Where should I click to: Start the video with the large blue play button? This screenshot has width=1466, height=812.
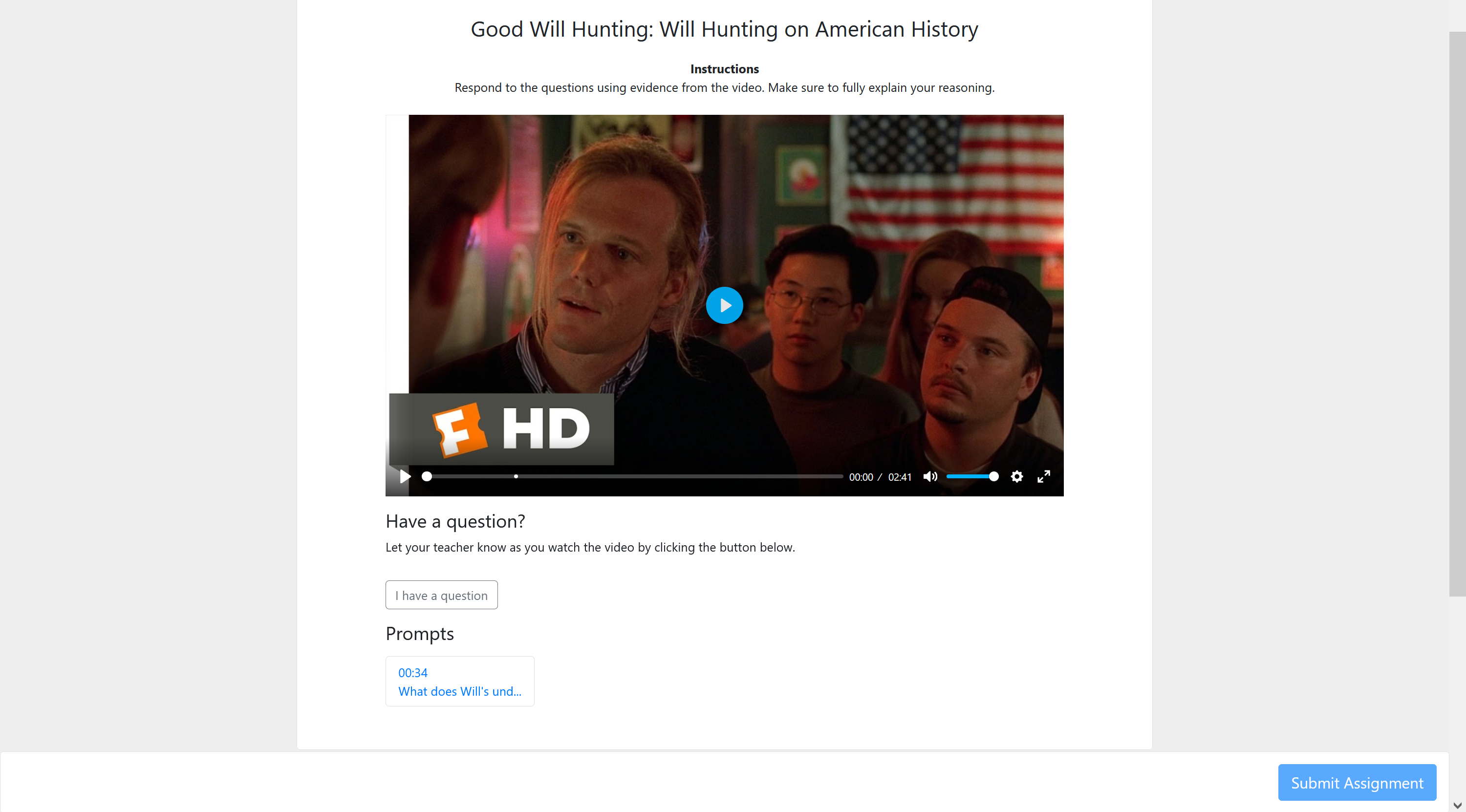coord(724,305)
